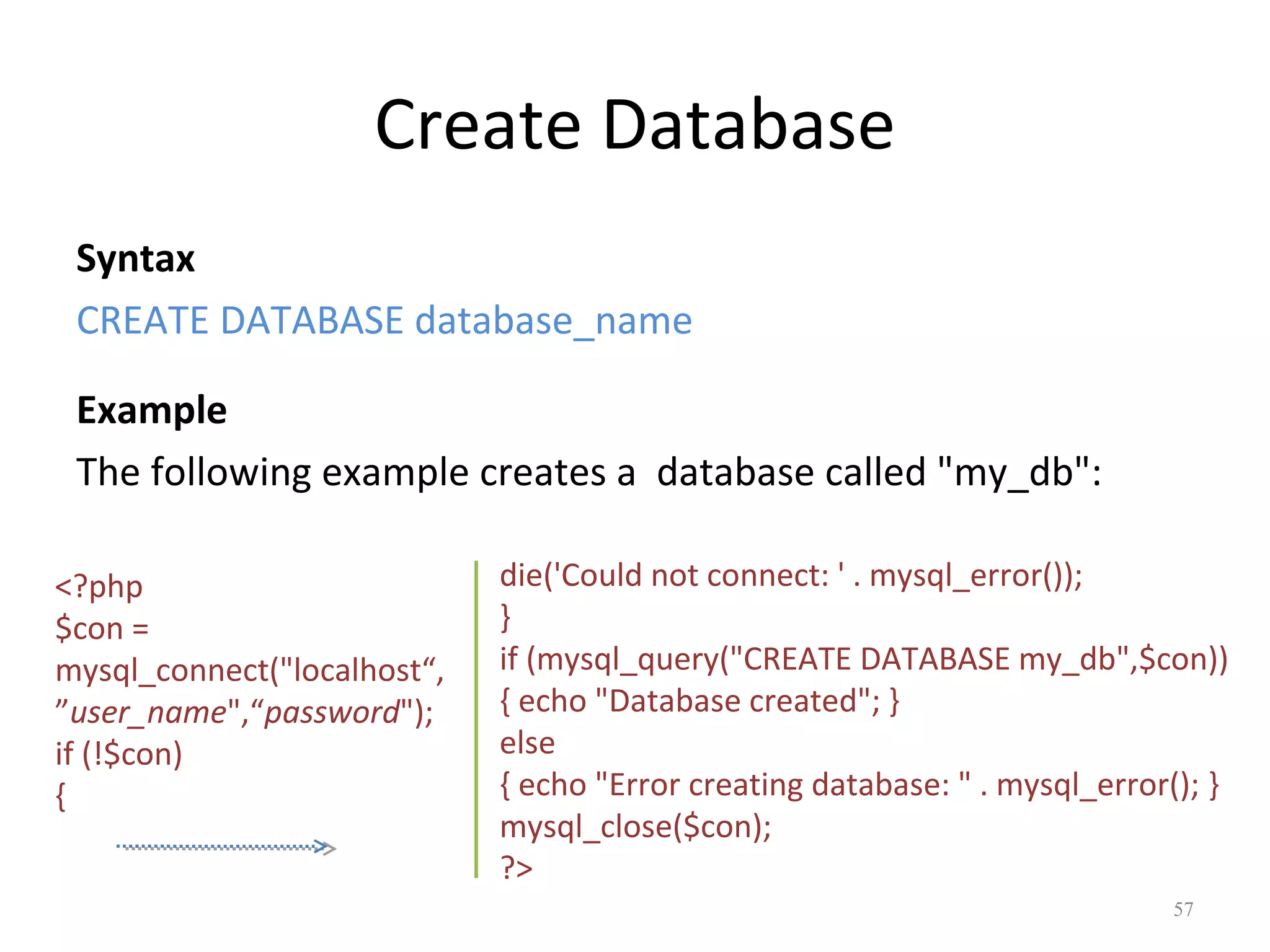This screenshot has height=952, width=1270.
Task: Select the 'Syntax' heading
Action: [x=135, y=260]
